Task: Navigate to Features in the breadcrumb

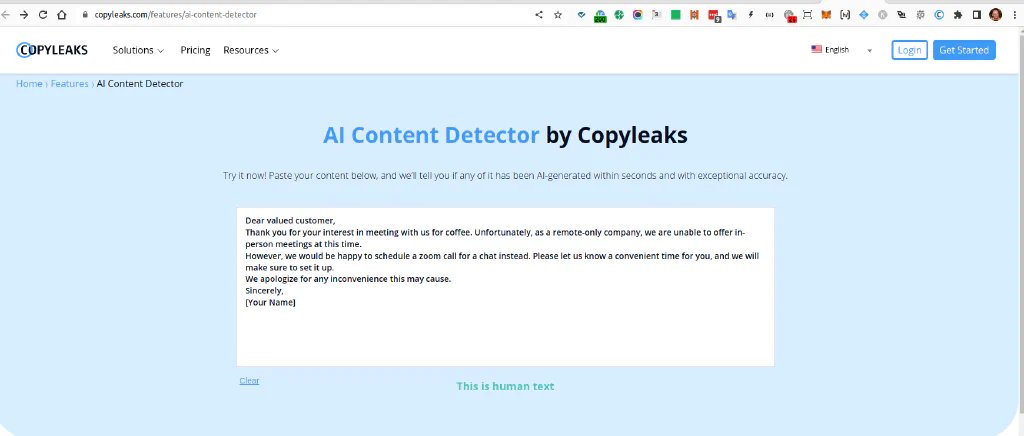Action: (x=69, y=84)
